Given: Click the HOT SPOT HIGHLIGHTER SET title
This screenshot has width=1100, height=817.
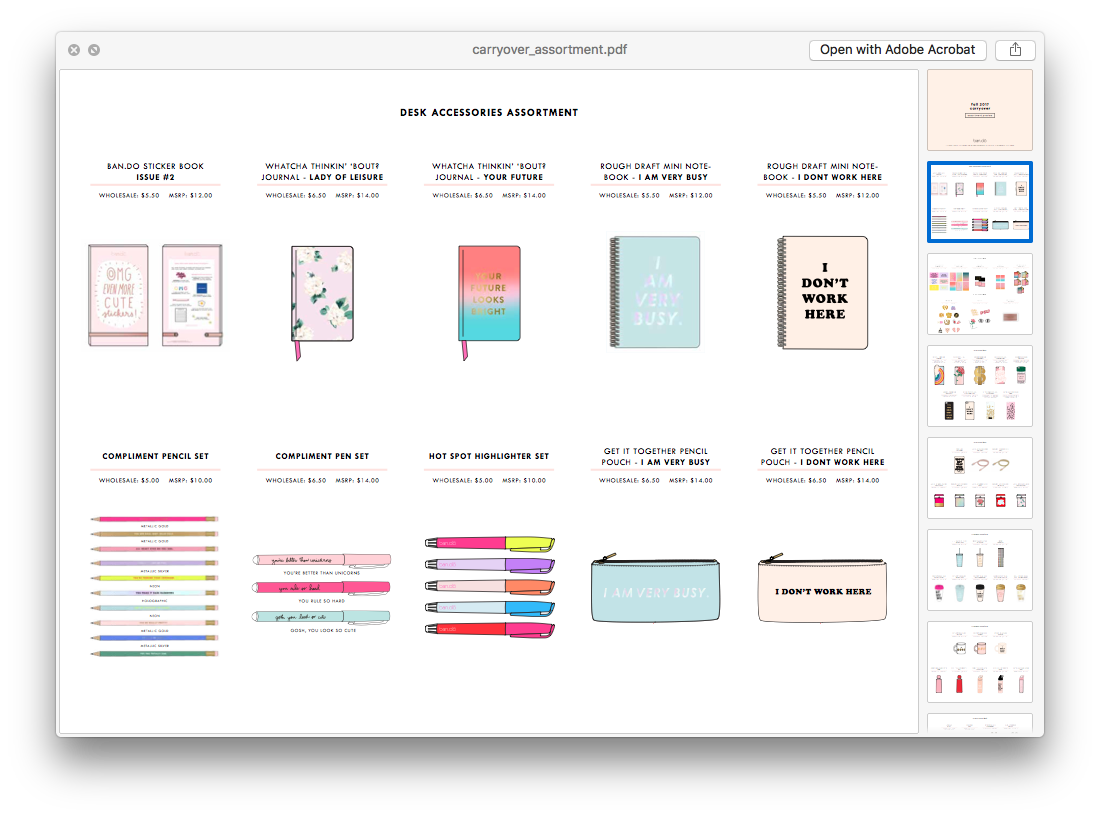Looking at the screenshot, I should pos(489,456).
